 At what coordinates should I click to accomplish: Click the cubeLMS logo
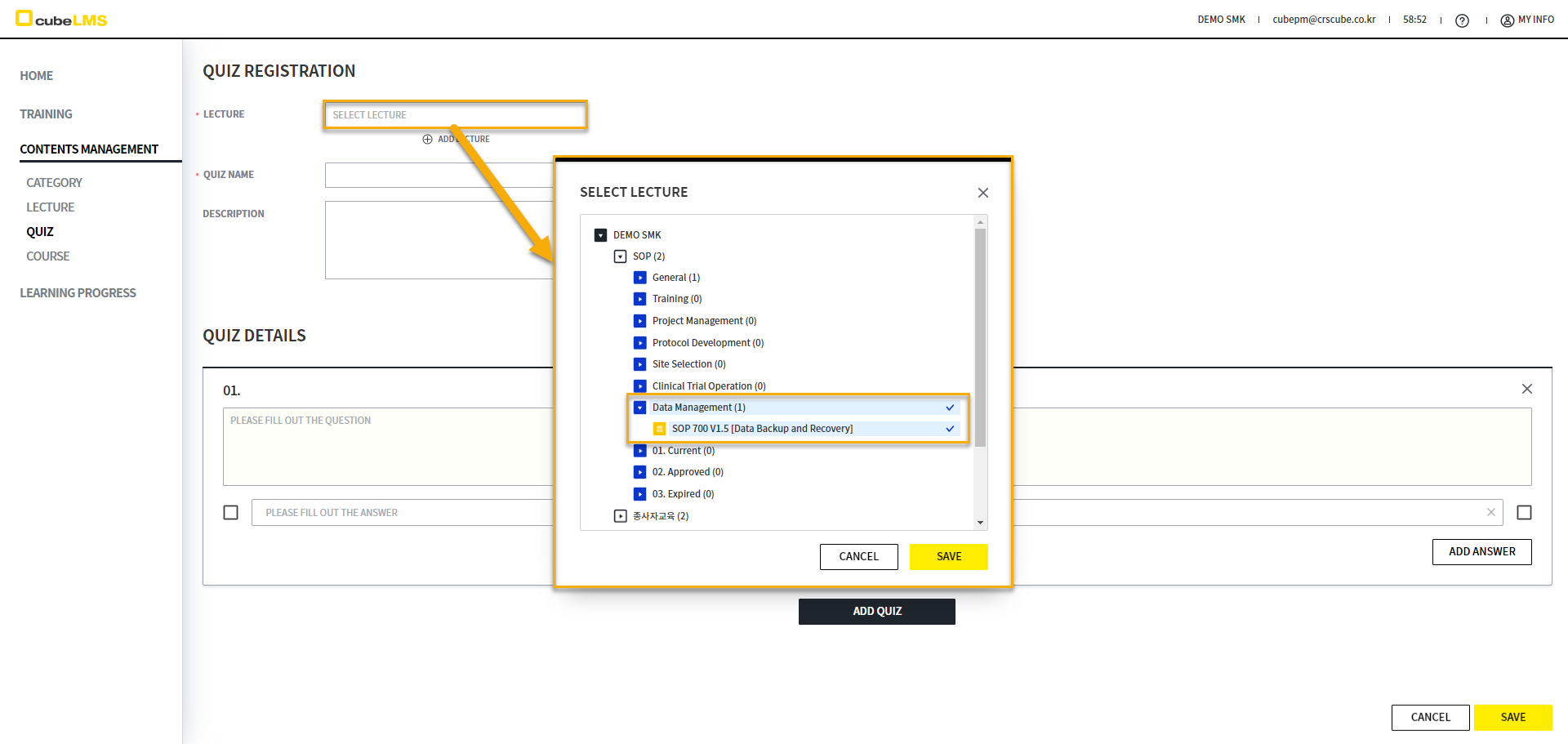point(62,20)
